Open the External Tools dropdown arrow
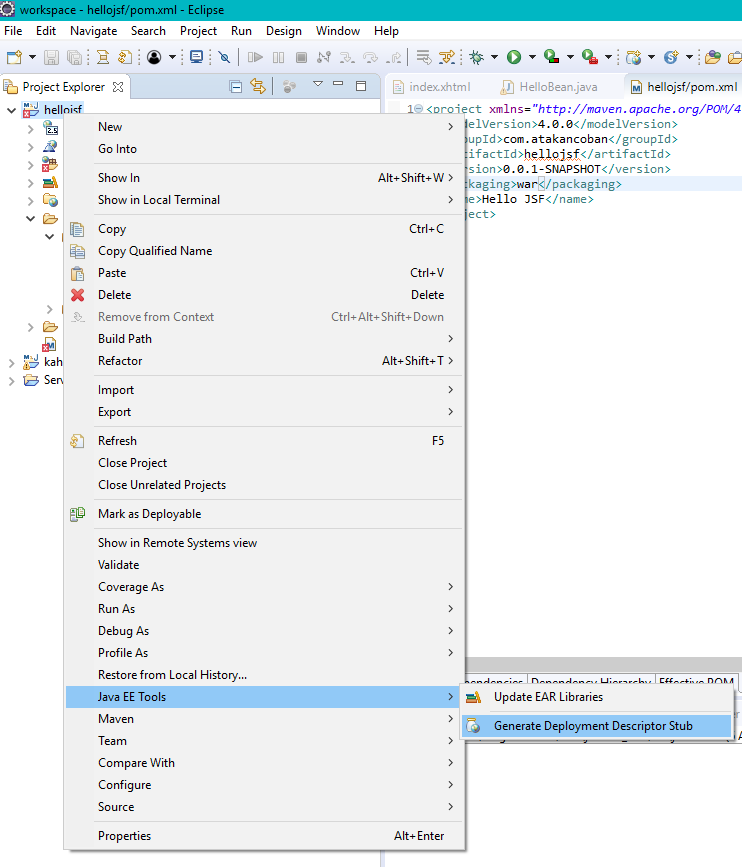Image resolution: width=742 pixels, height=867 pixels. (x=608, y=57)
